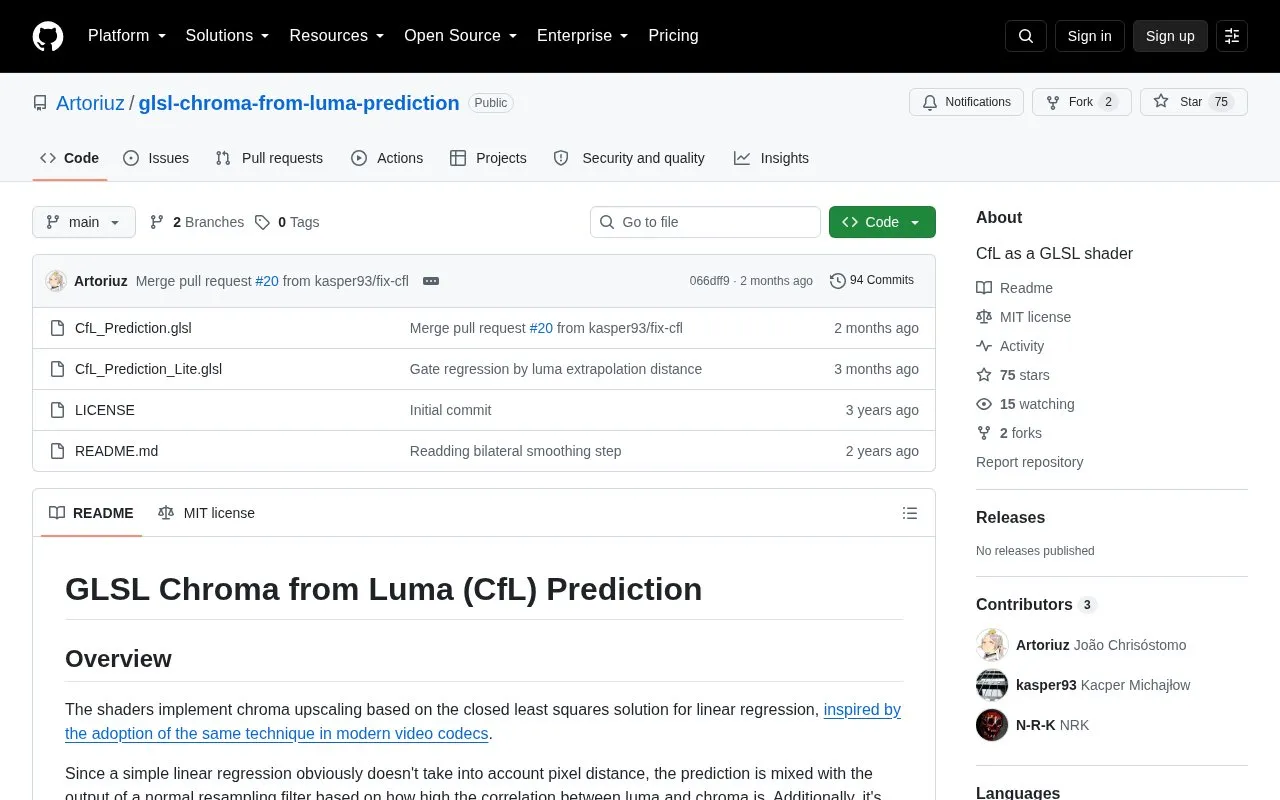Click N-R-K contributor avatar

pyautogui.click(x=992, y=725)
